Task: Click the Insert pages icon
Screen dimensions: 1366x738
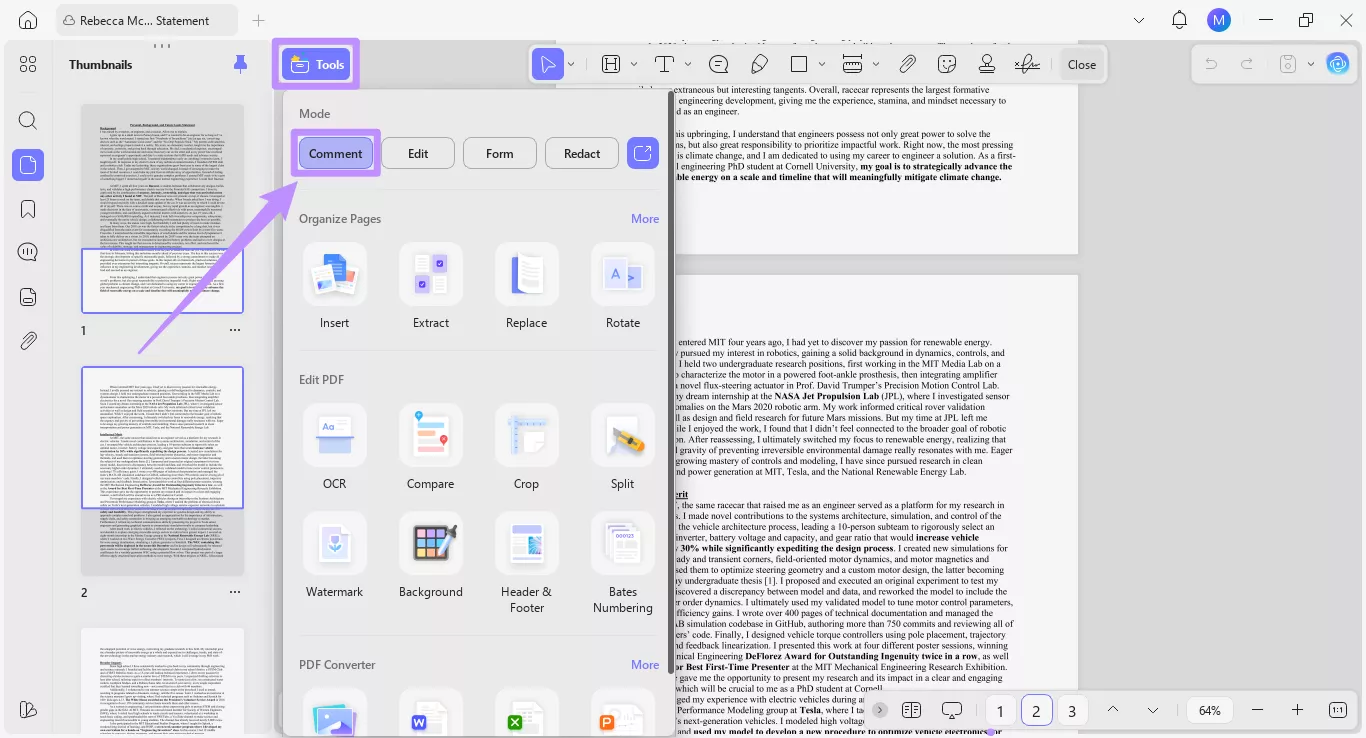Action: click(335, 274)
